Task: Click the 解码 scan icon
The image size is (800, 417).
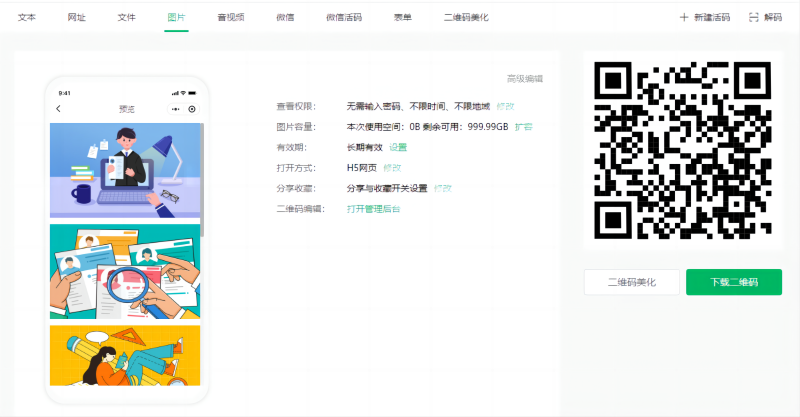Action: [x=754, y=17]
